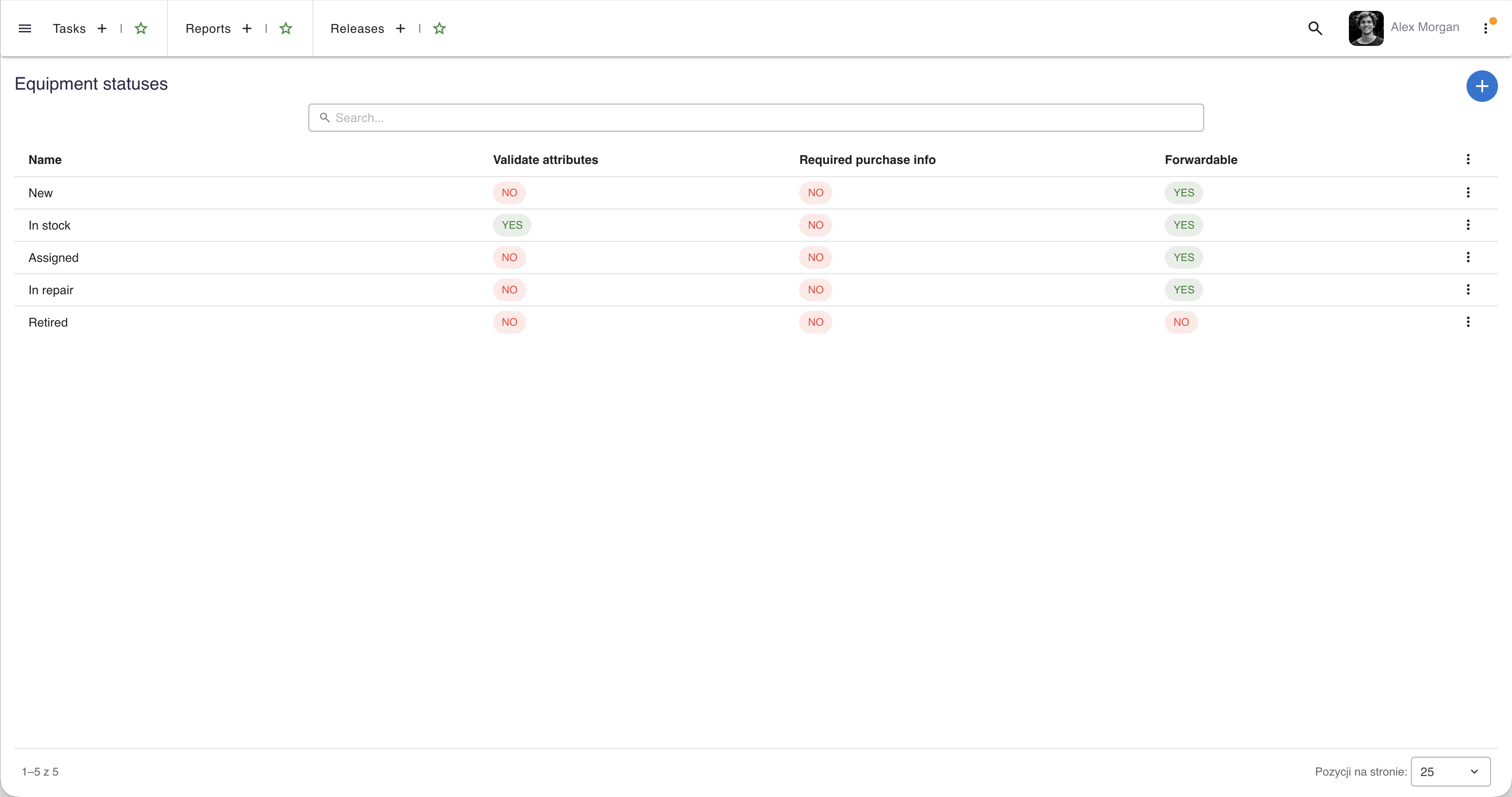
Task: Add a new task with Tasks plus icon
Action: pos(101,28)
